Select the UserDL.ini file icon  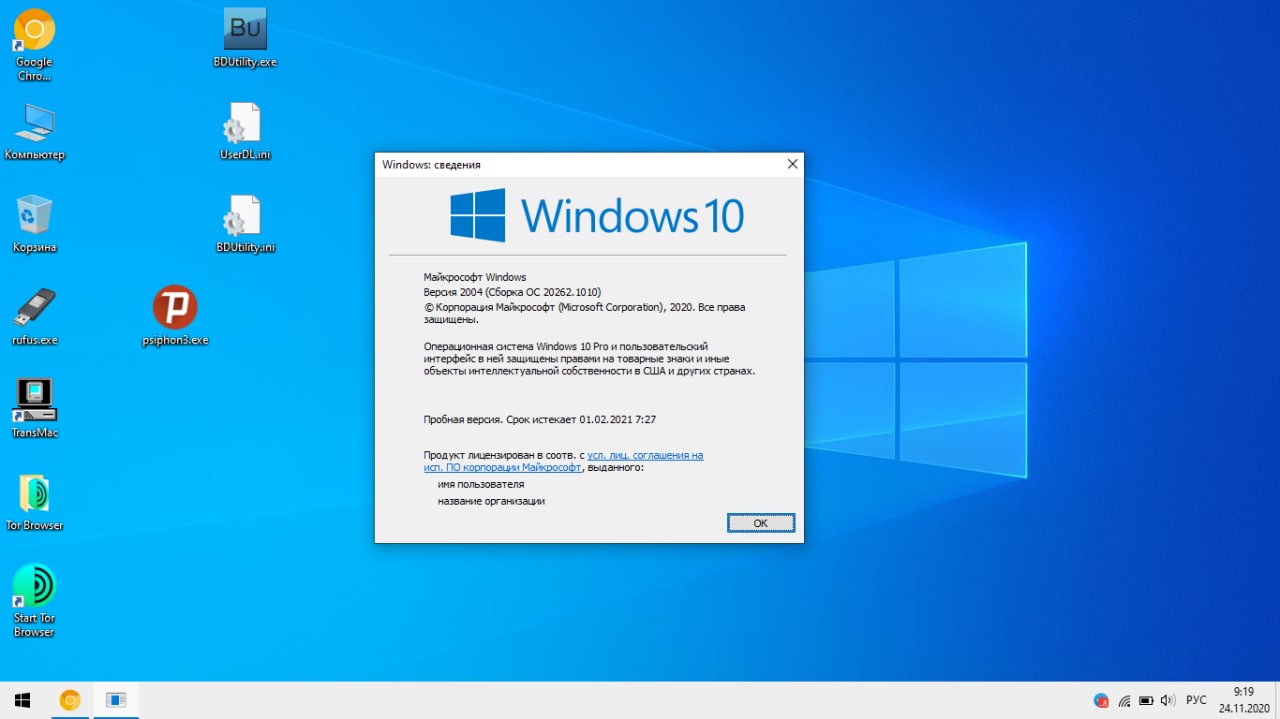tap(244, 131)
